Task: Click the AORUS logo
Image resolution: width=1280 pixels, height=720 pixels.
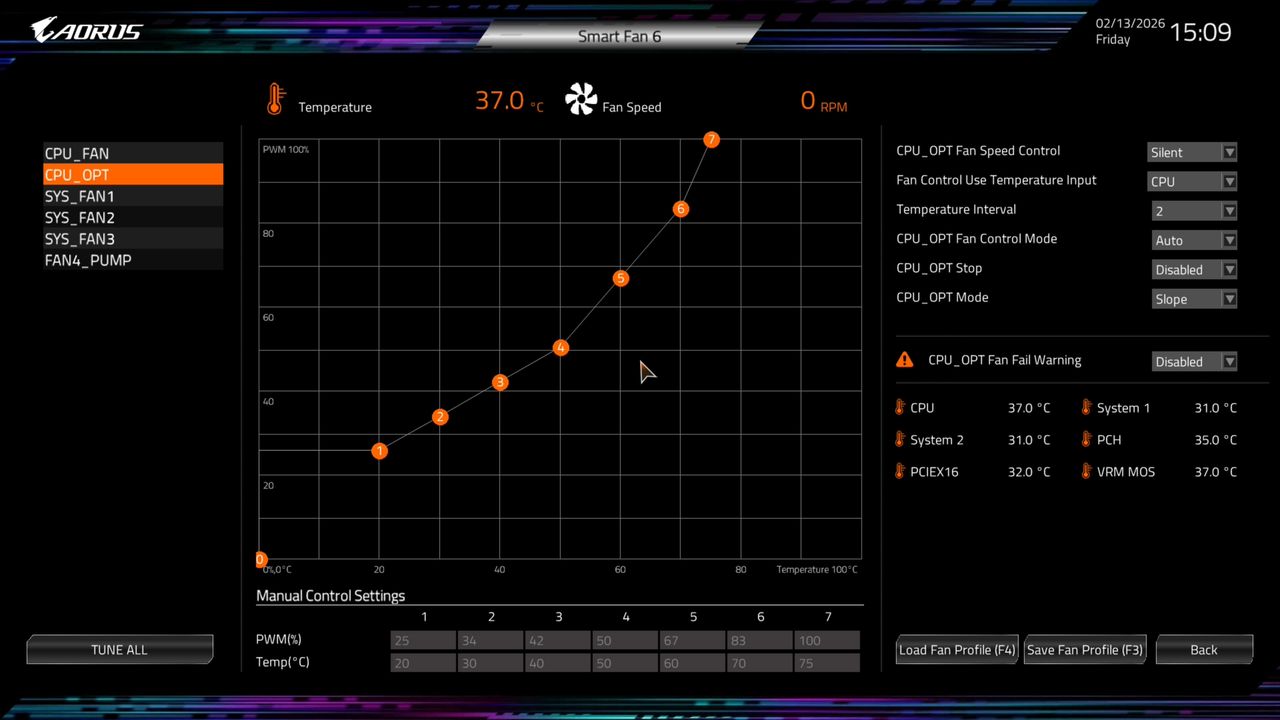Action: click(85, 29)
